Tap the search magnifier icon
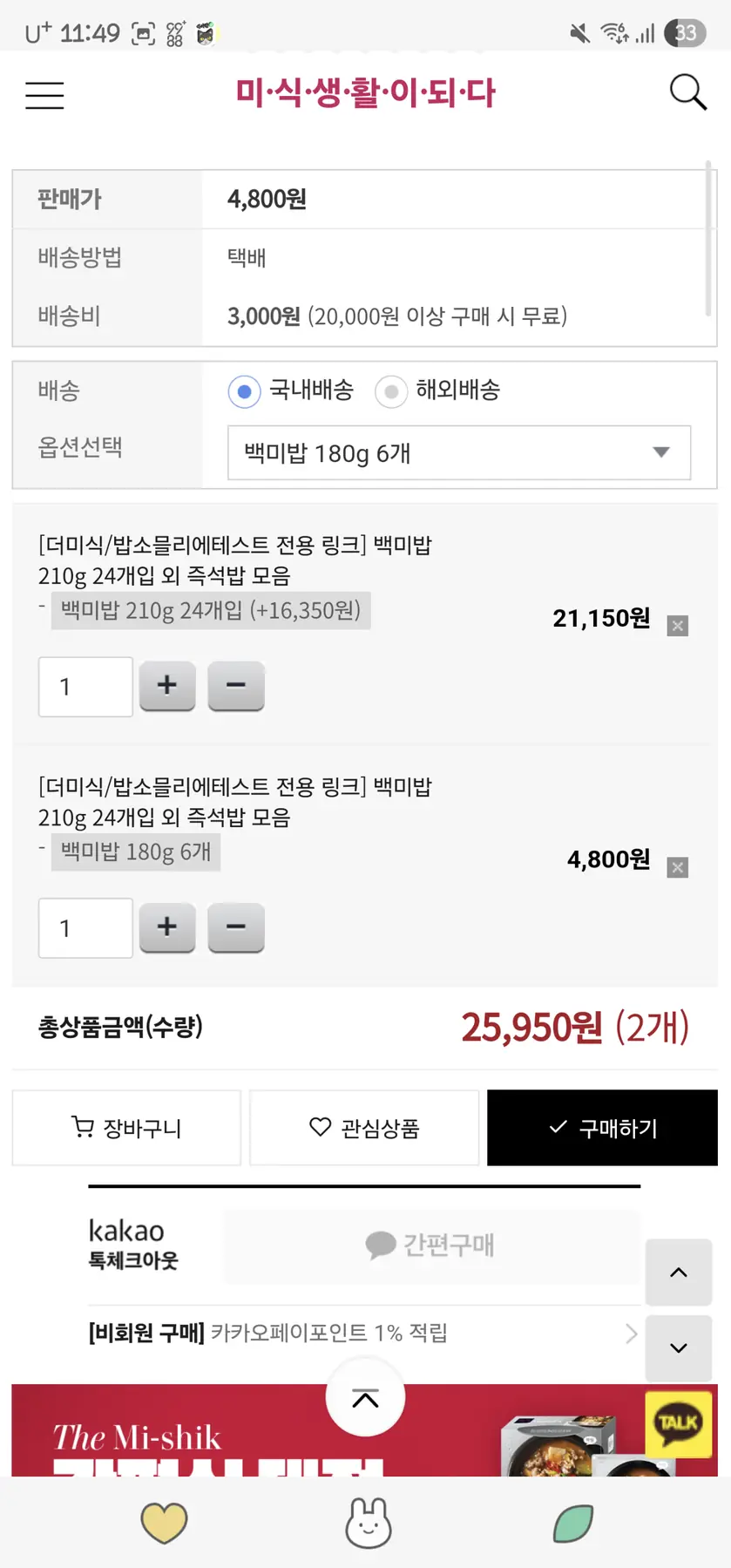731x1568 pixels. click(687, 92)
